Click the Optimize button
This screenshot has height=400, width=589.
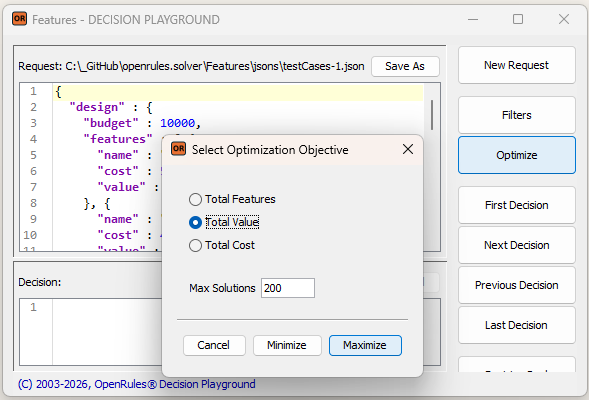click(517, 155)
